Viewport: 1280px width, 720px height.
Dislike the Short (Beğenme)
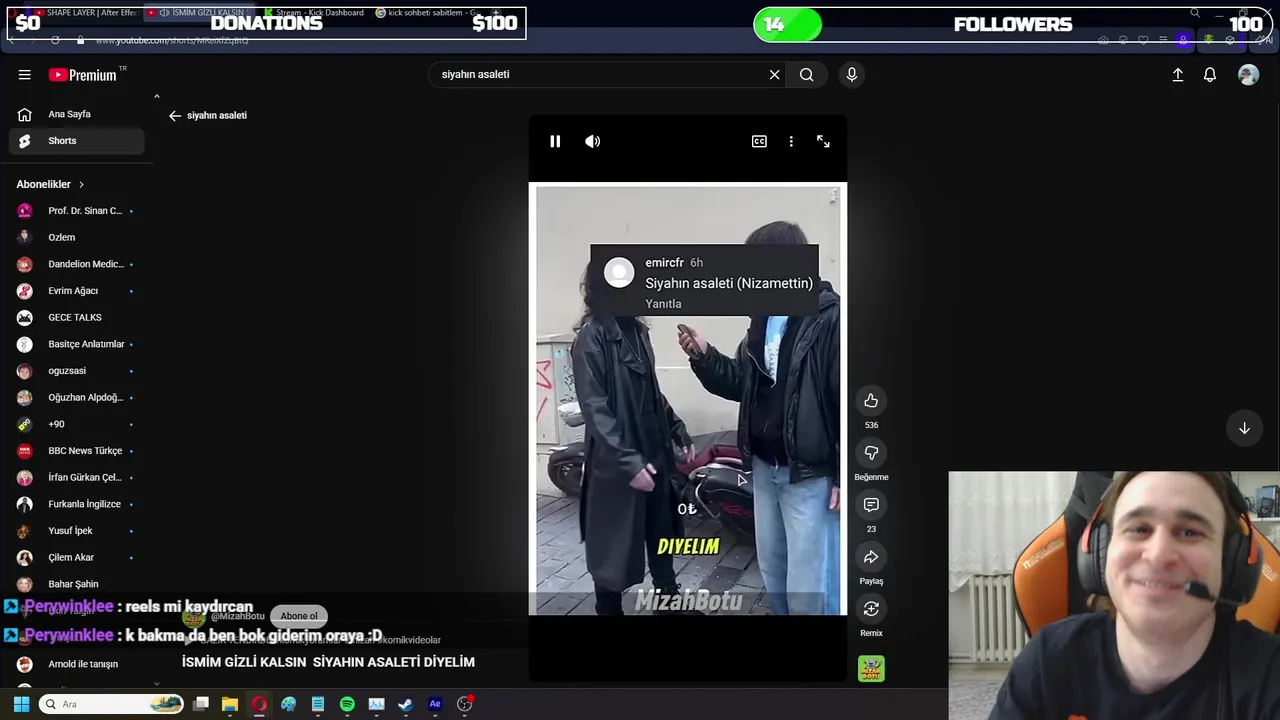tap(871, 453)
